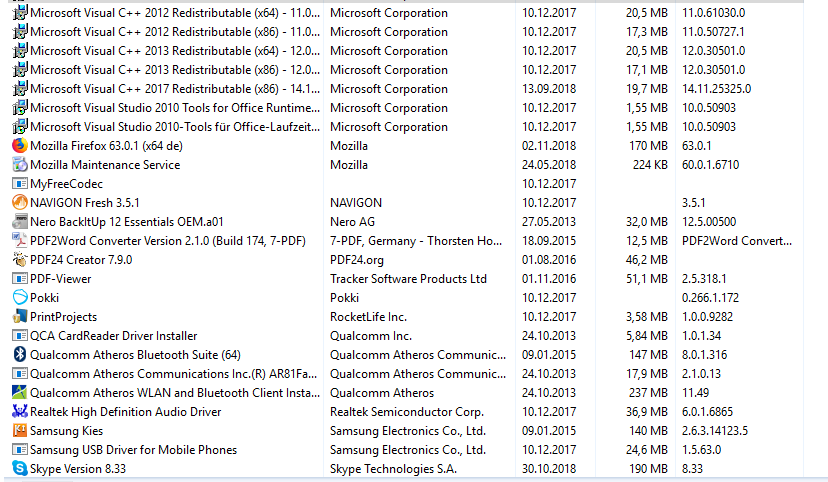The image size is (828, 482).
Task: Click the PrintProjects icon
Action: click(20, 317)
